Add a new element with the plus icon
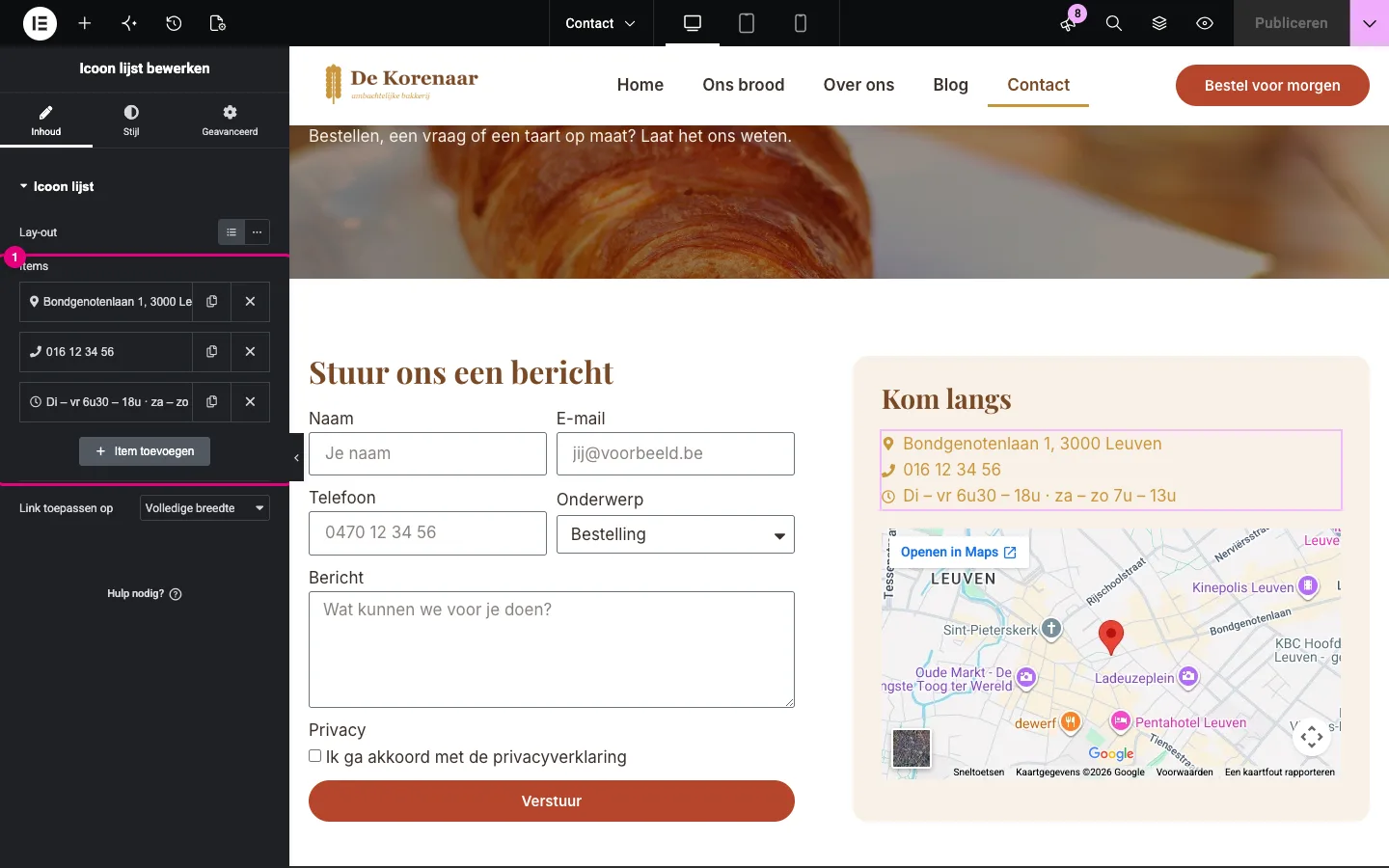Screen dimensions: 1389x868 coord(85,23)
